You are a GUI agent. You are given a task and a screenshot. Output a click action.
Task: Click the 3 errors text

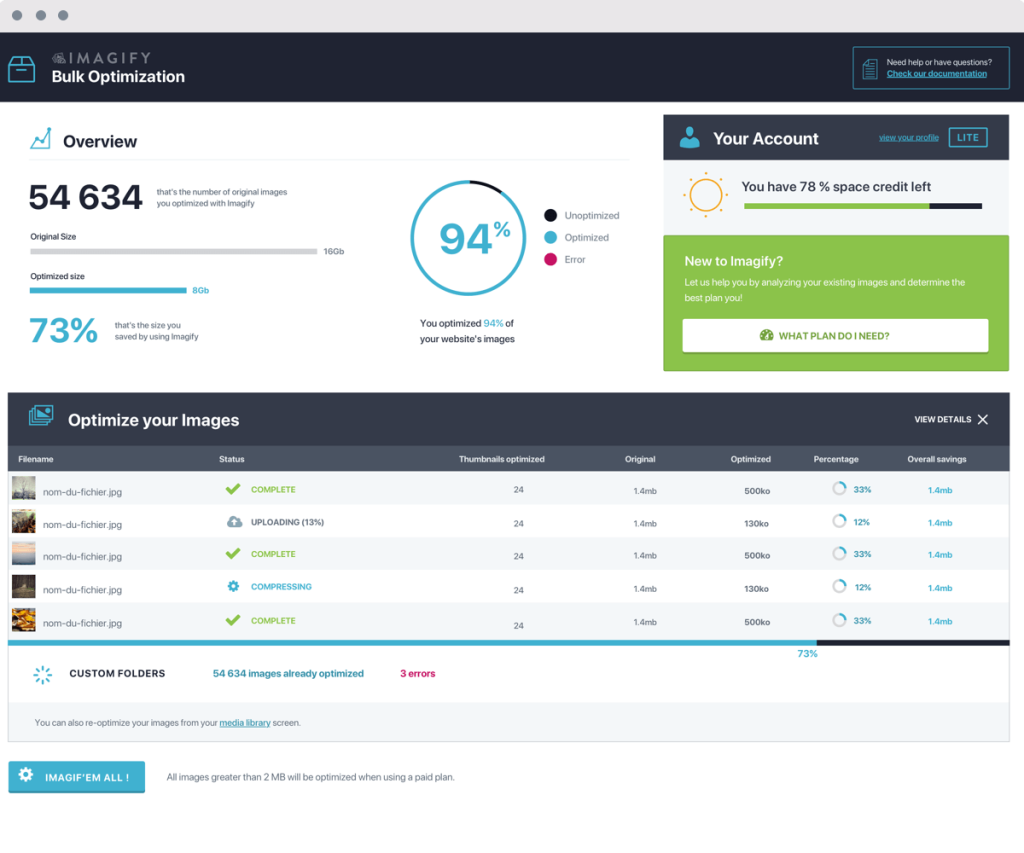417,674
